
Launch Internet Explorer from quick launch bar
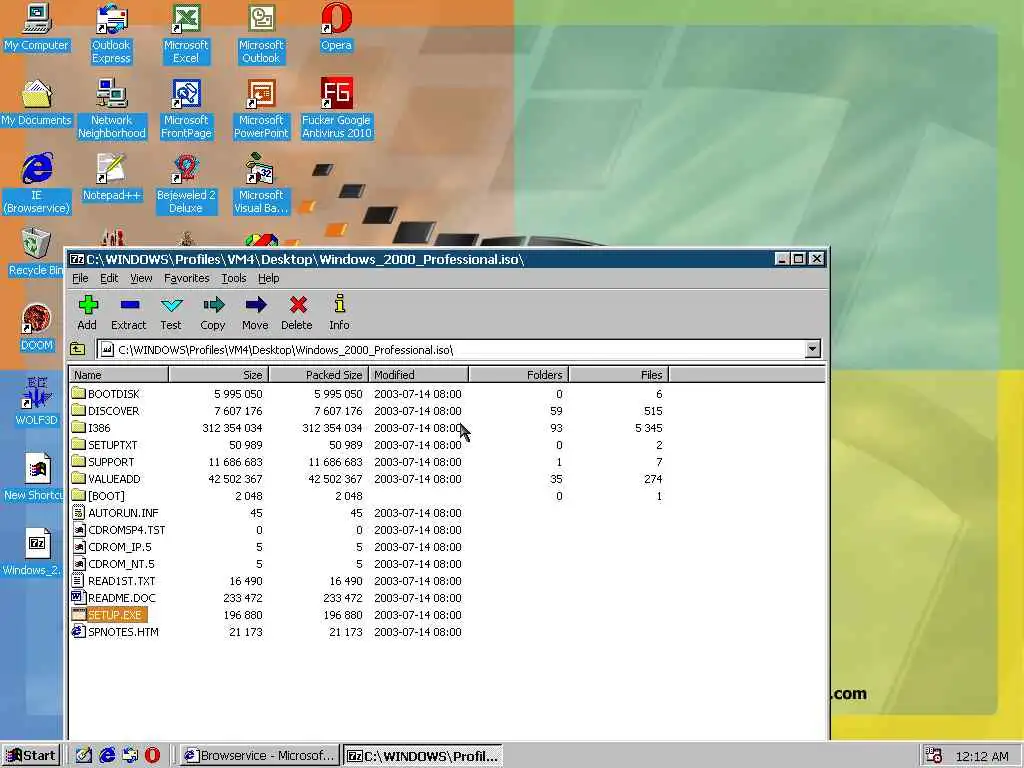click(107, 756)
